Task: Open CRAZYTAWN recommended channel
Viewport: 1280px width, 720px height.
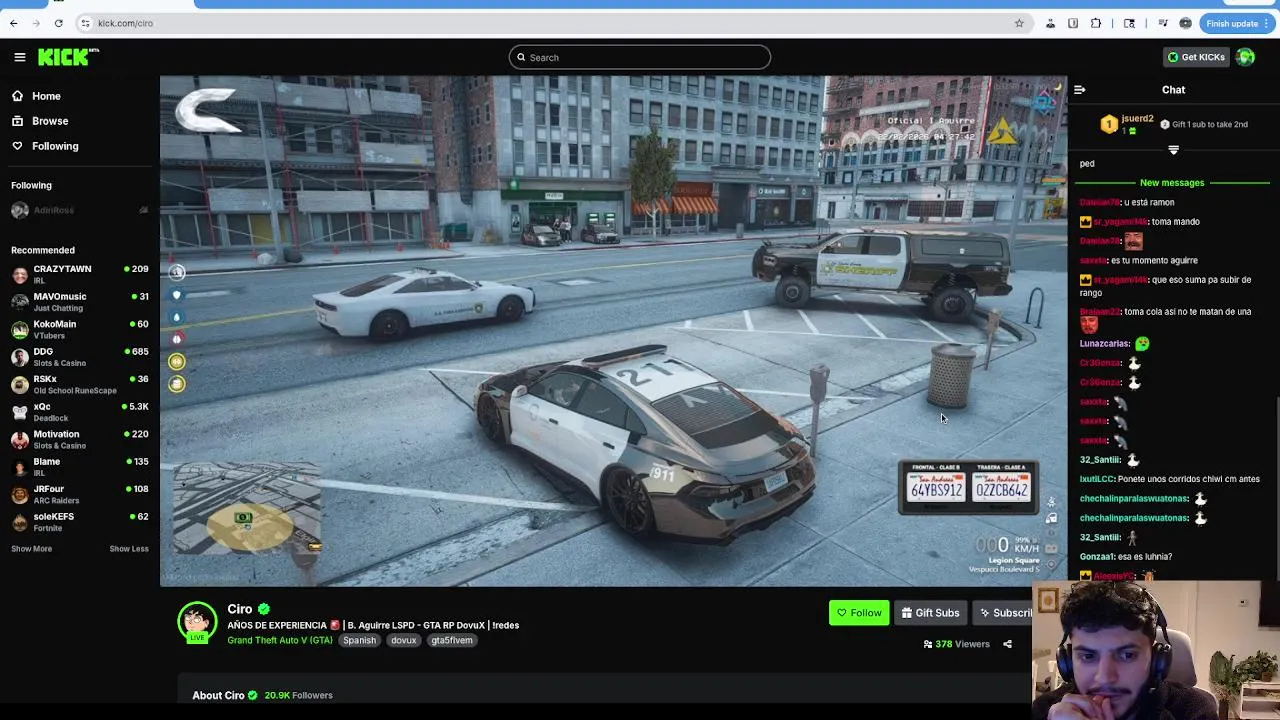Action: [x=80, y=274]
